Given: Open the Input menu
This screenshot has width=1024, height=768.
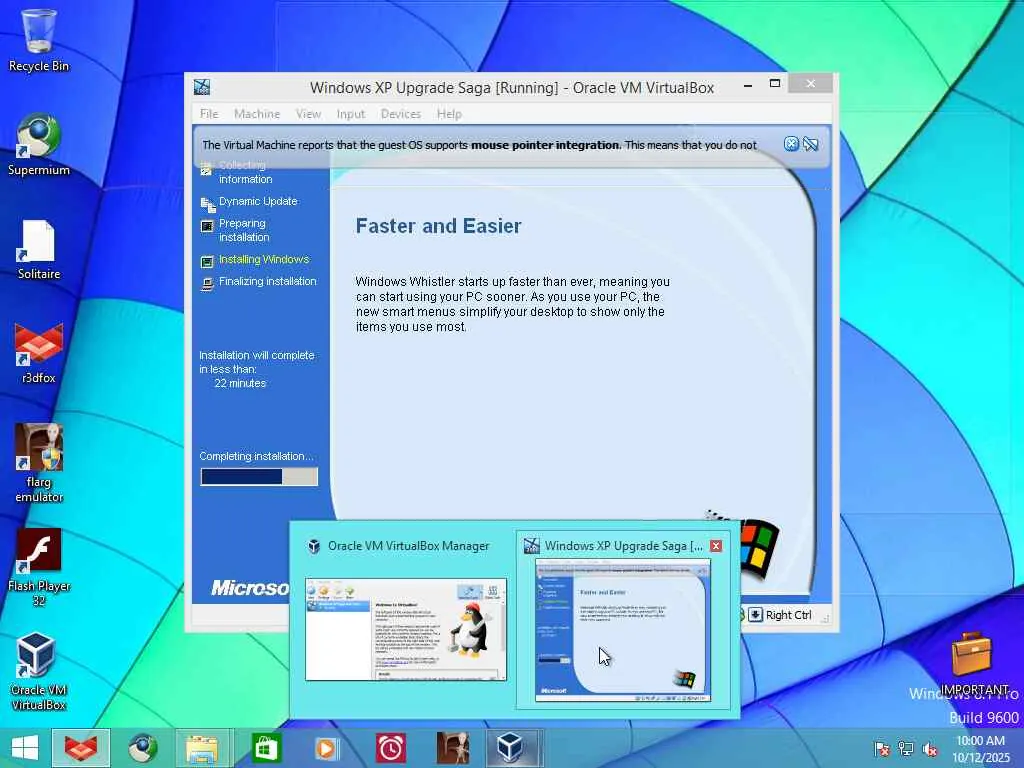Looking at the screenshot, I should click(351, 114).
